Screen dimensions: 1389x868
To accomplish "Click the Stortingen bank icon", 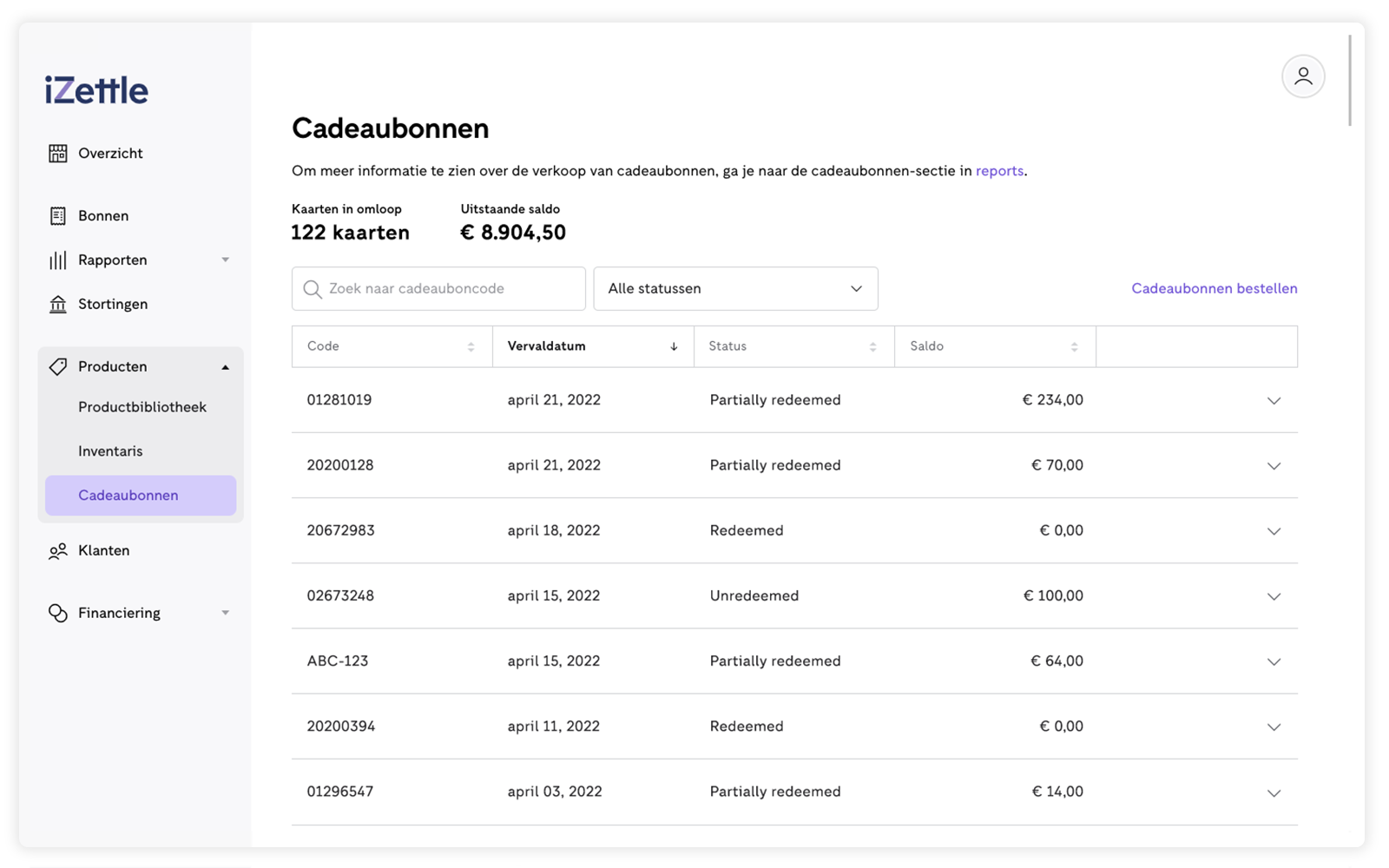I will click(58, 305).
